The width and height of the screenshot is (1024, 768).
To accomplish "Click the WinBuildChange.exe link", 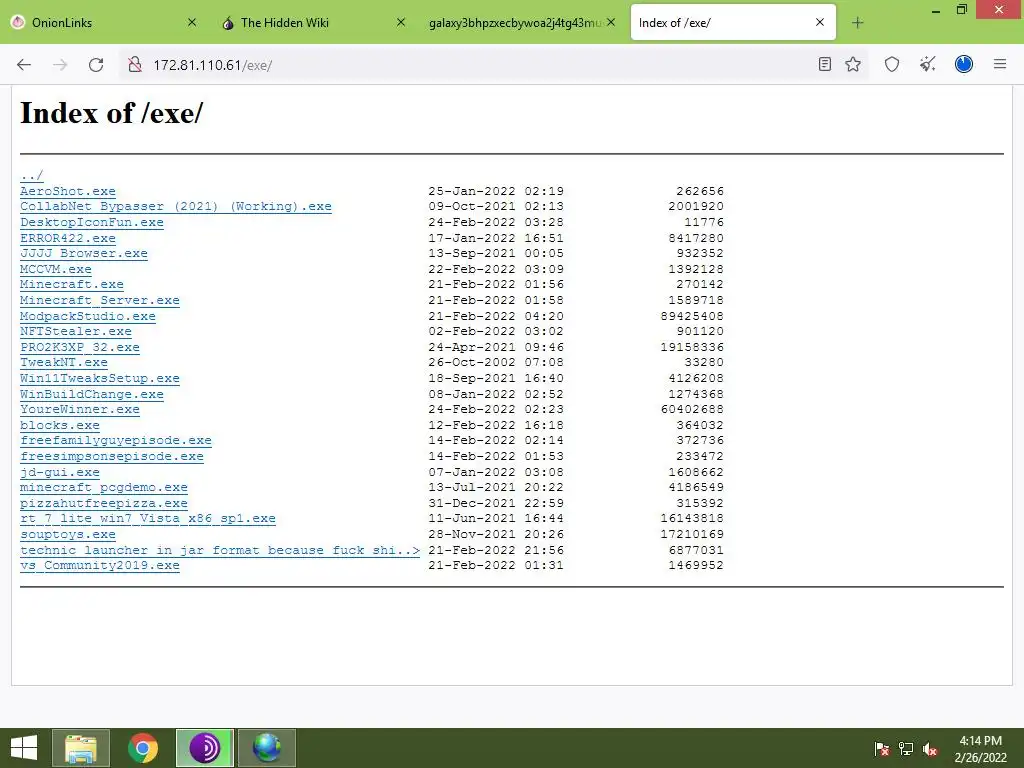I will pos(92,394).
